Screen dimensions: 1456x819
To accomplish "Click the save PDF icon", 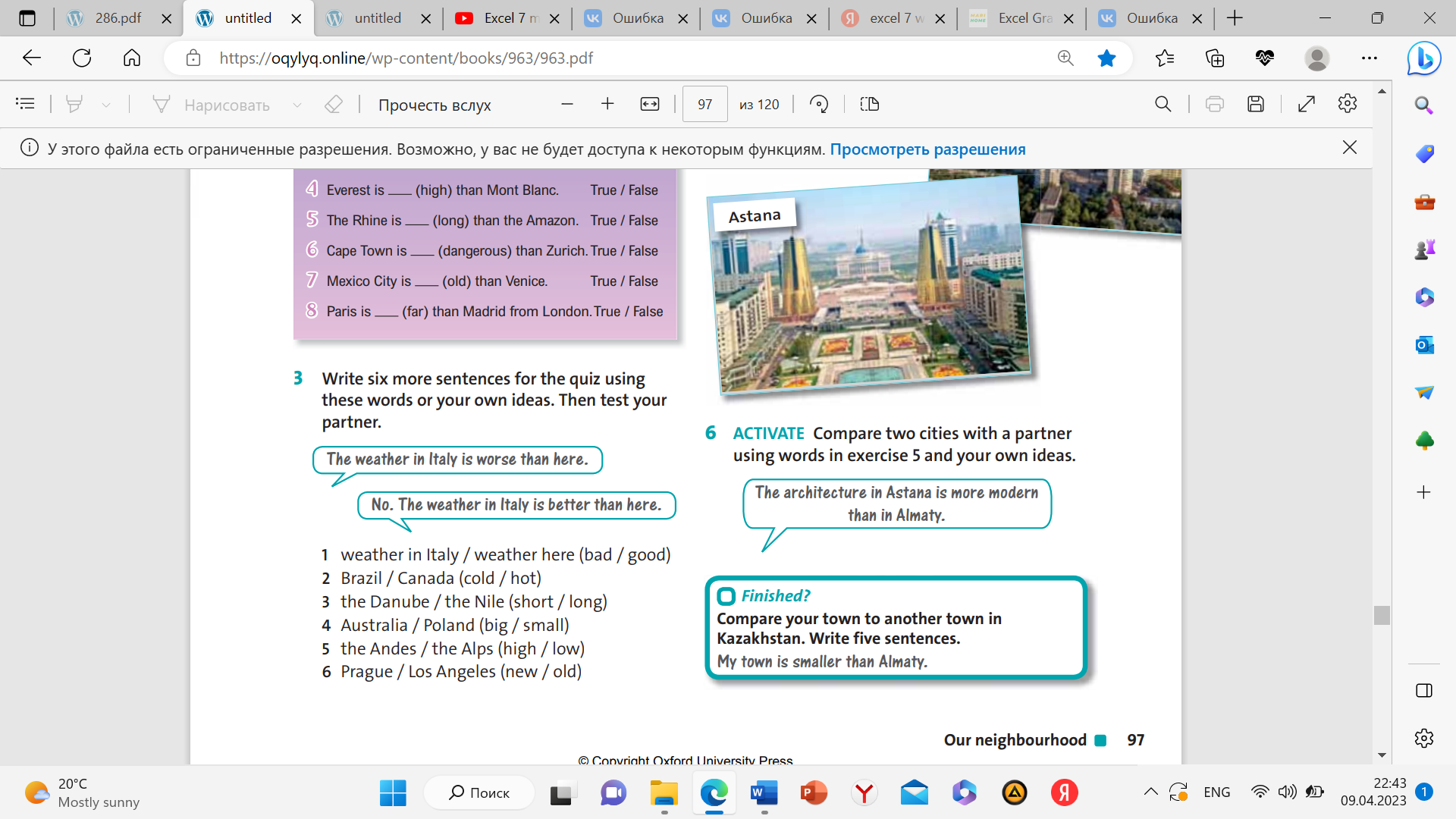I will click(1256, 105).
